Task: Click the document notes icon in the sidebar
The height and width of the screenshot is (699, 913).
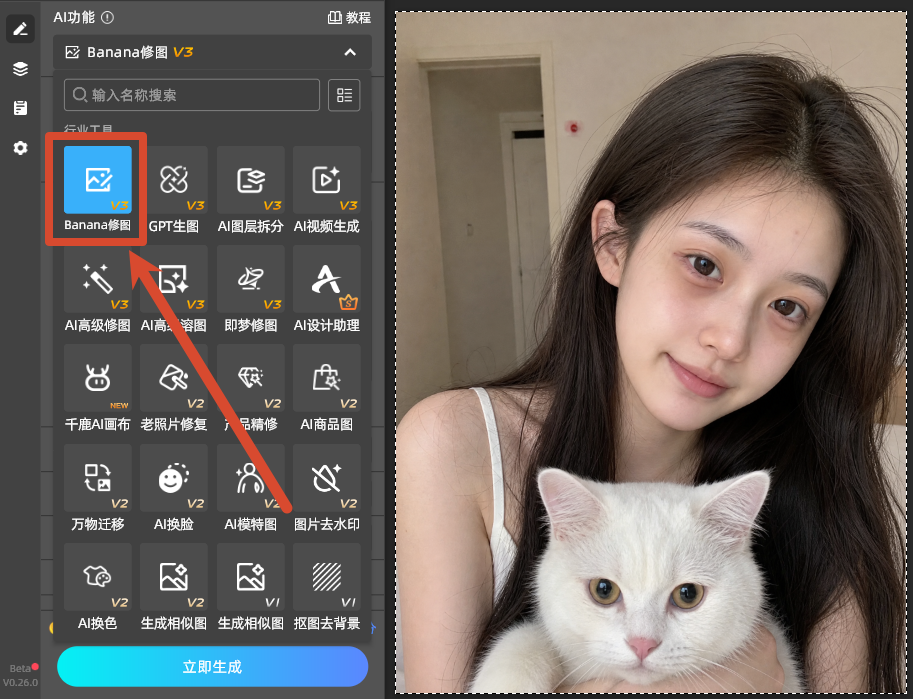Action: pos(20,108)
